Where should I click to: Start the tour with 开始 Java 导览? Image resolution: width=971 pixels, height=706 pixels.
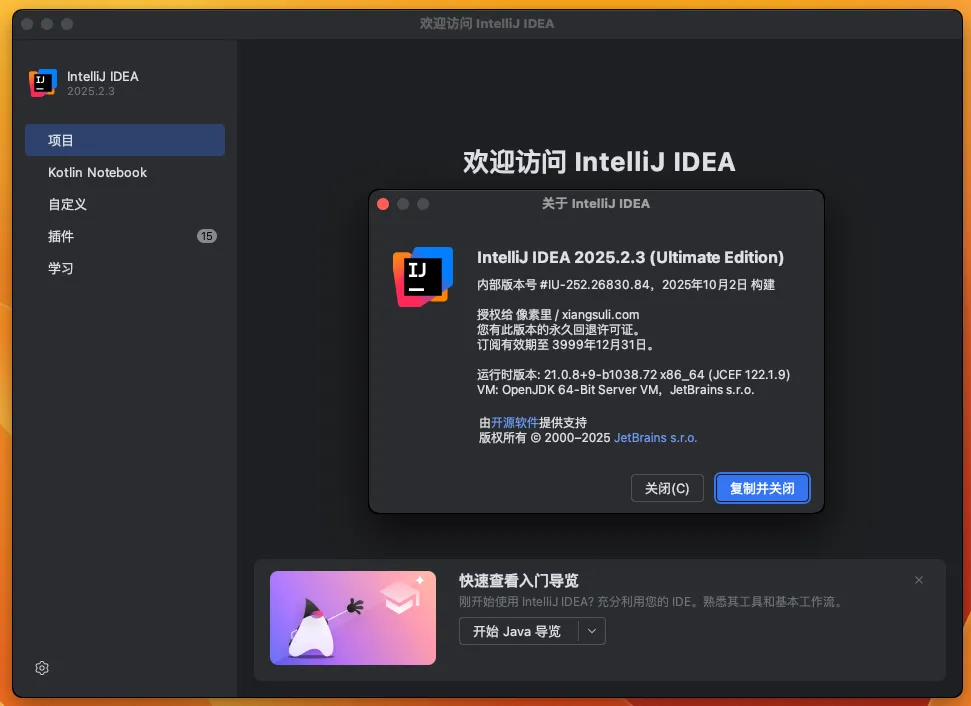(x=517, y=631)
